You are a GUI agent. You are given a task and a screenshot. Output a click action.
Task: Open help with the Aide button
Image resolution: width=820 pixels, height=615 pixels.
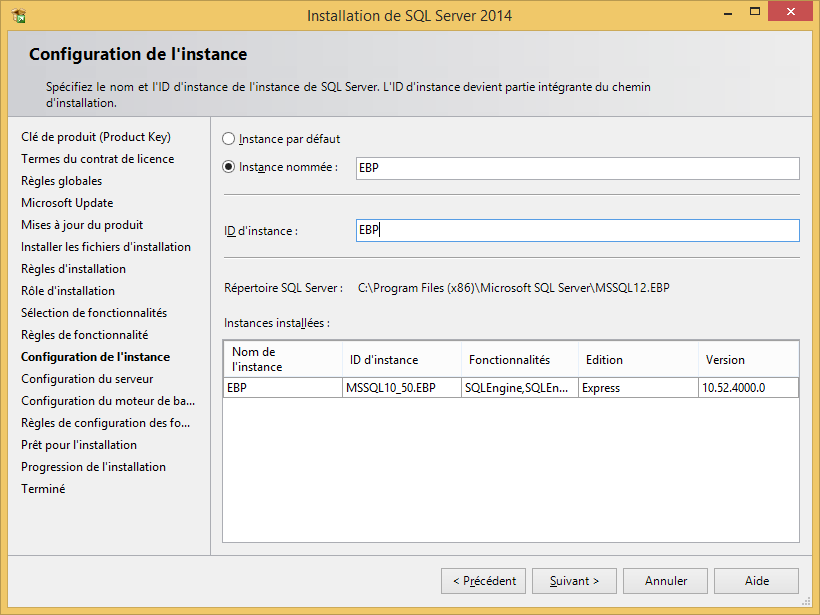point(756,581)
